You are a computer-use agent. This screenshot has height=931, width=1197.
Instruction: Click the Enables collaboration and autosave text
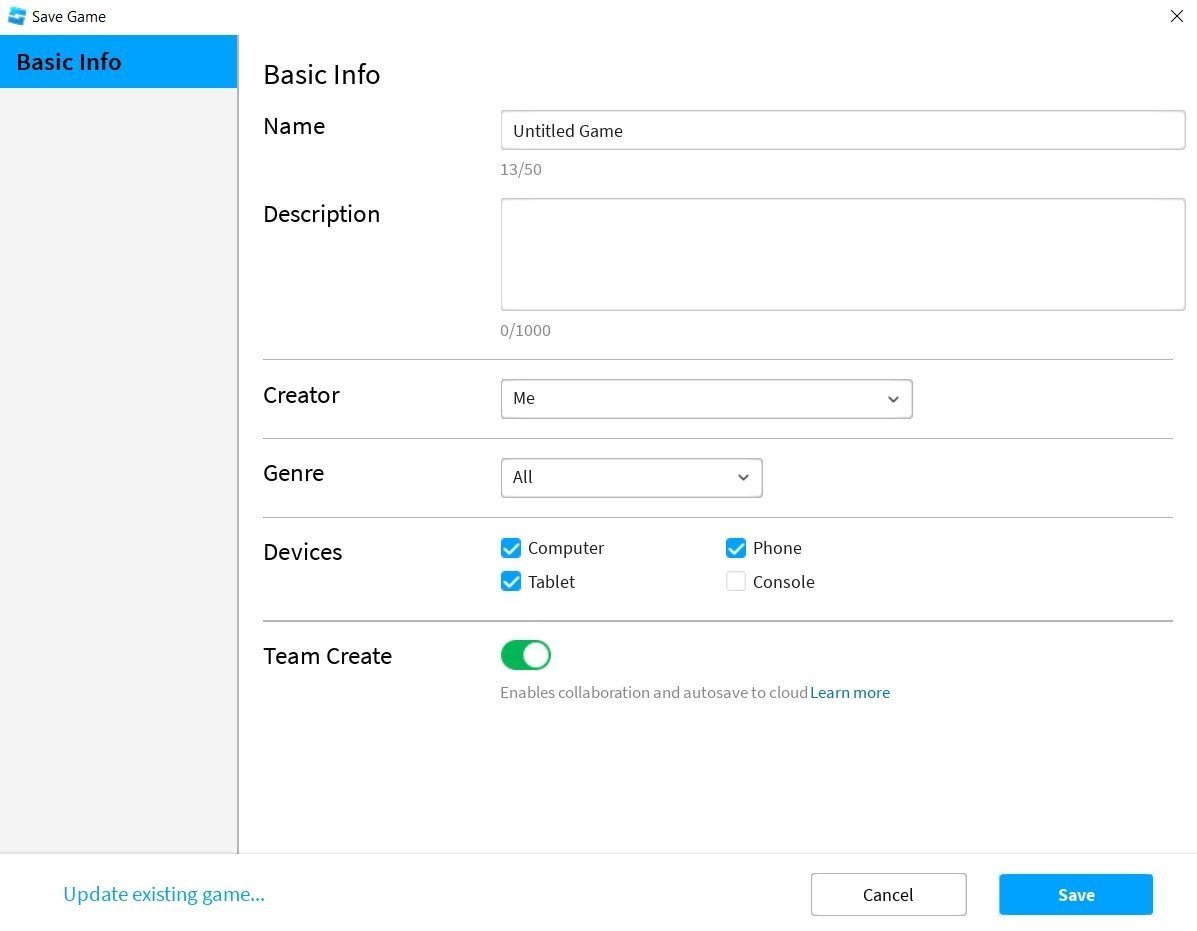653,693
